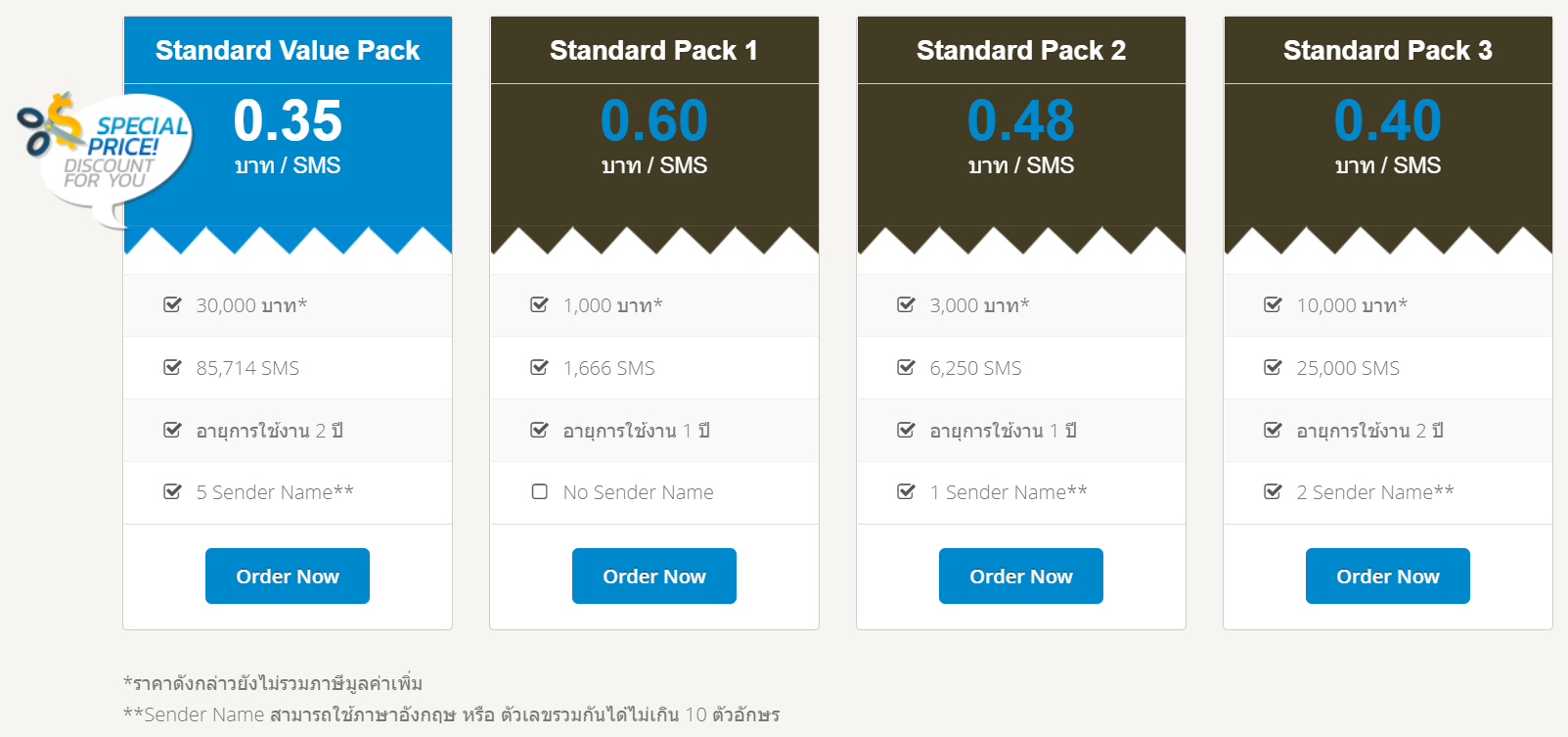1568x737 pixels.
Task: Click the Sender Name footnote text
Action: click(451, 714)
